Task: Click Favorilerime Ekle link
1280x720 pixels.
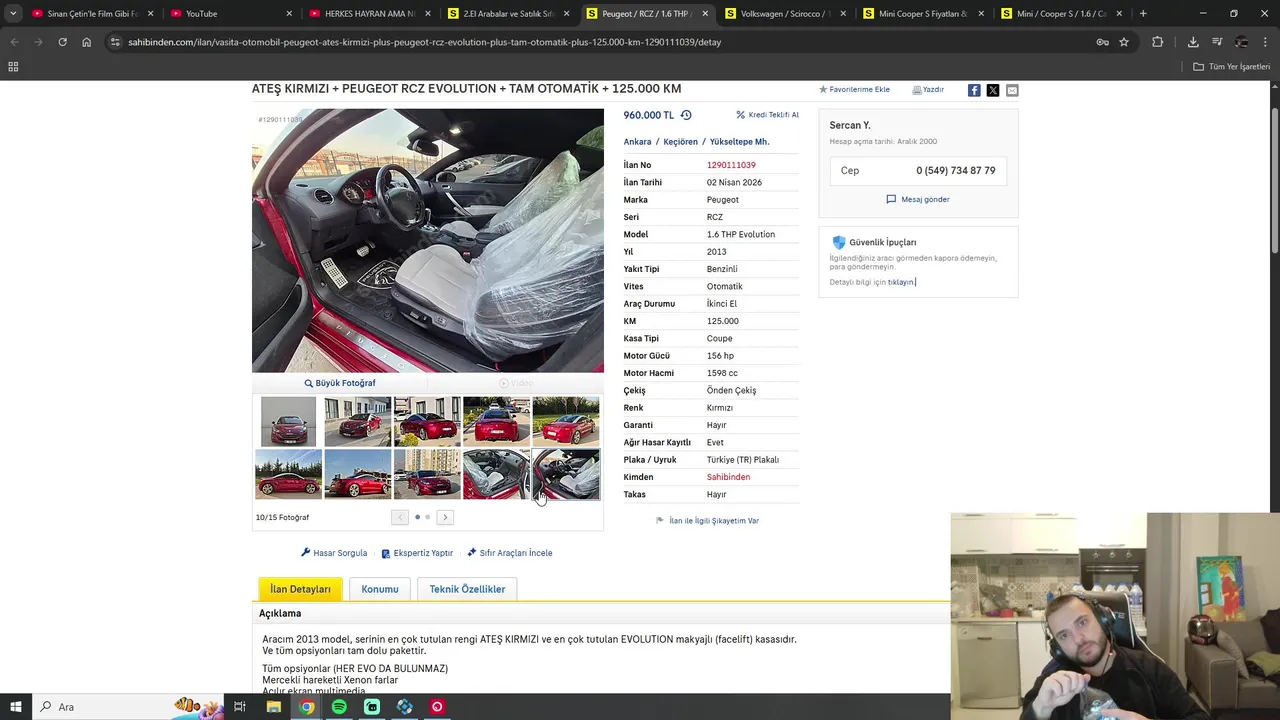Action: [x=854, y=90]
